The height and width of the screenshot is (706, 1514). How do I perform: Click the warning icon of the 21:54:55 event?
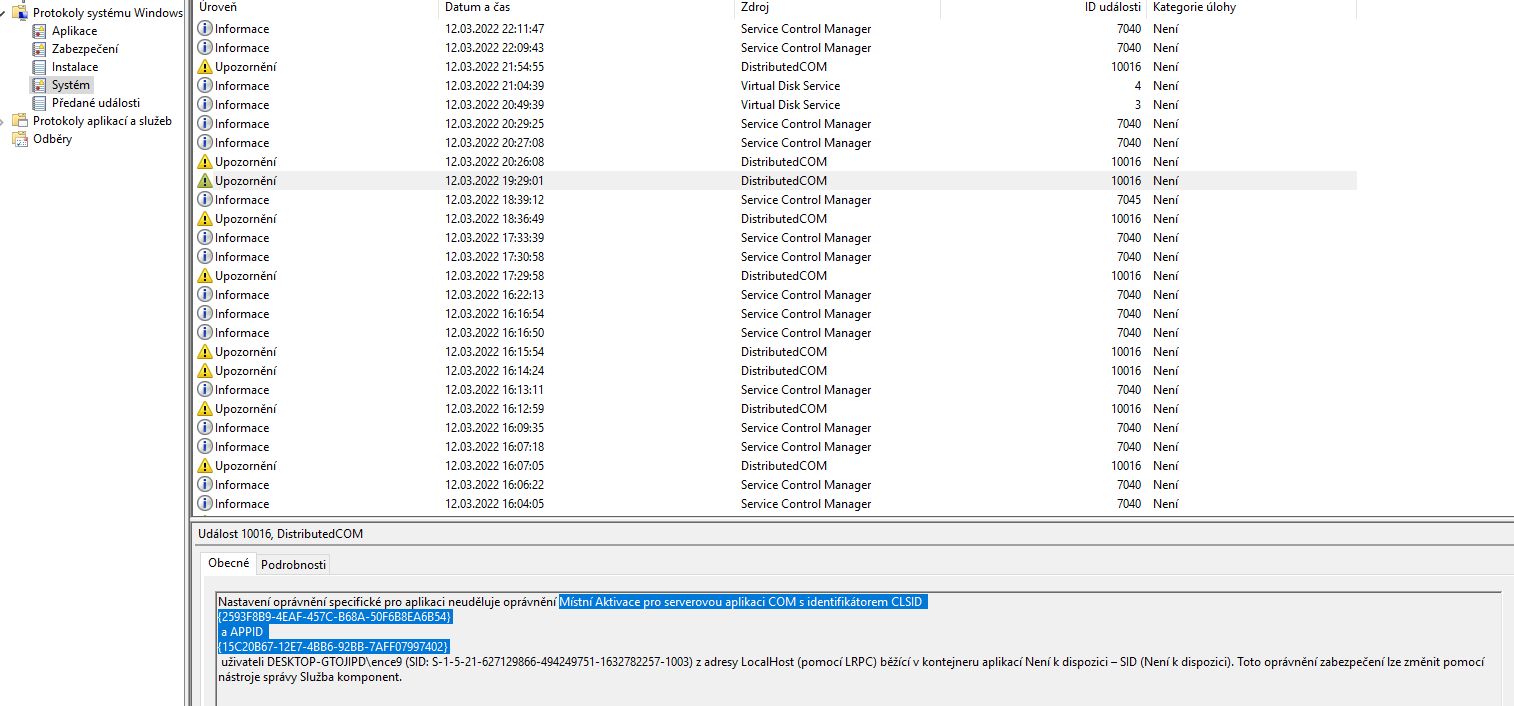click(x=205, y=67)
